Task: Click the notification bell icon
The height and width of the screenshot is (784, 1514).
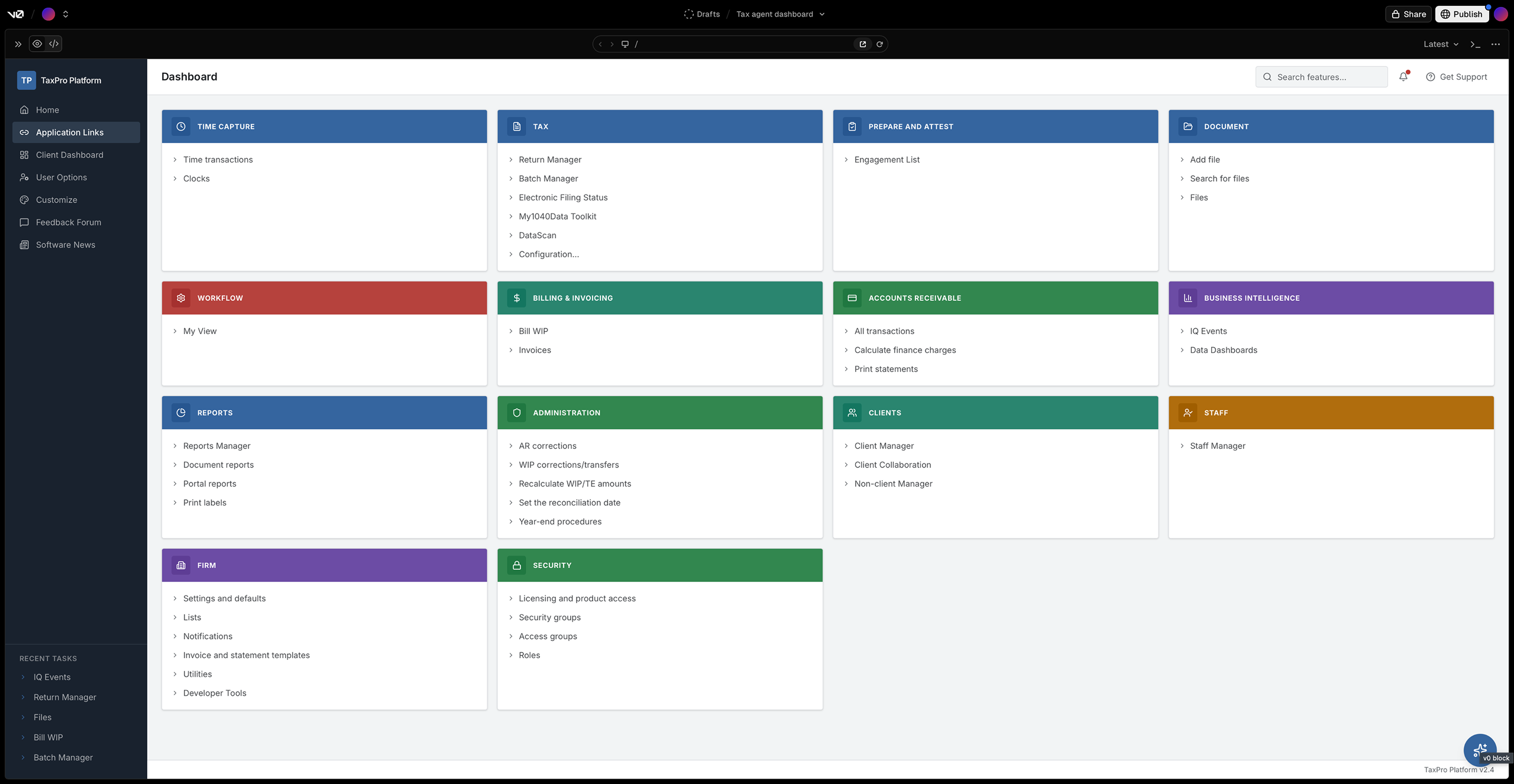Action: [1403, 77]
